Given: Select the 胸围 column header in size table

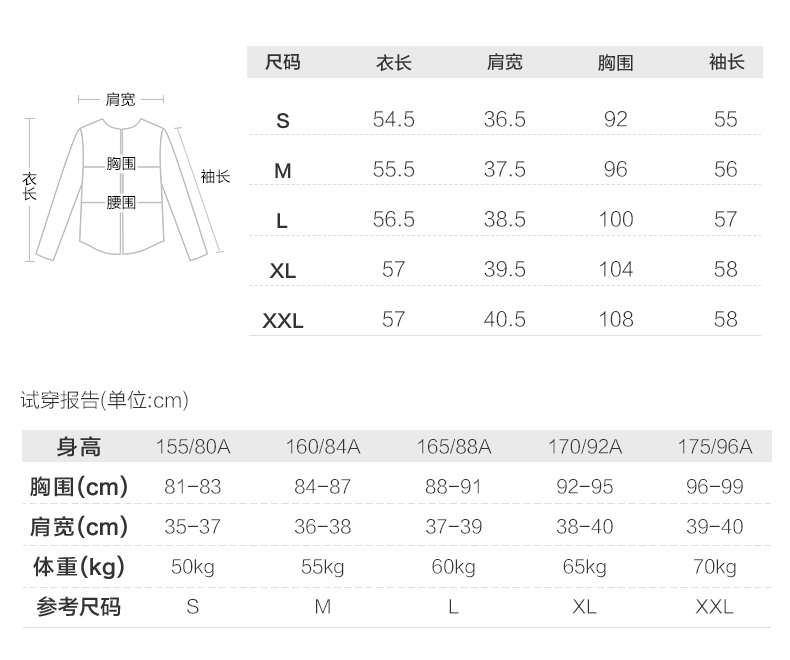Looking at the screenshot, I should (x=615, y=62).
